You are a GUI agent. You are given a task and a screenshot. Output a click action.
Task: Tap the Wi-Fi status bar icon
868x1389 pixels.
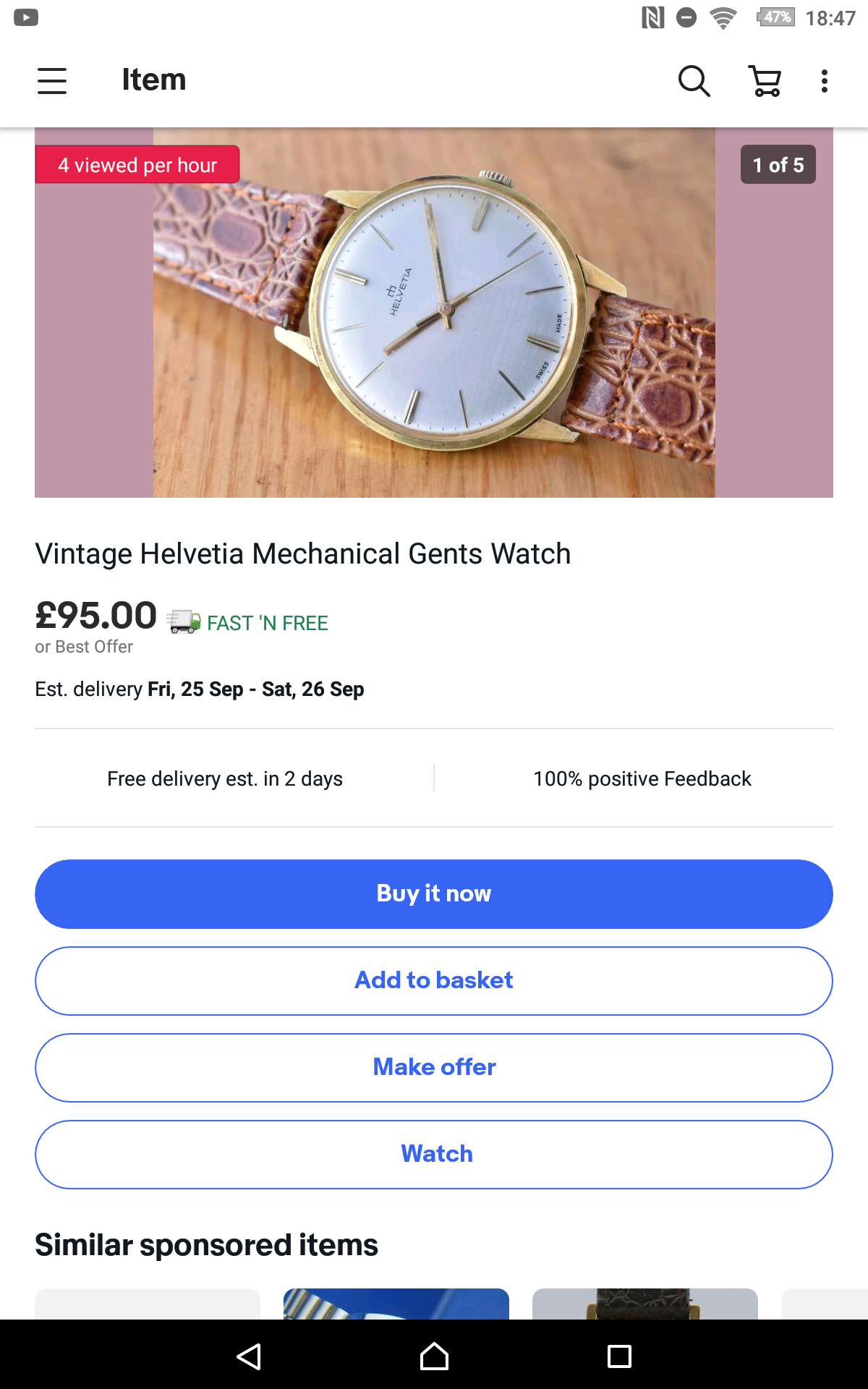click(x=723, y=17)
